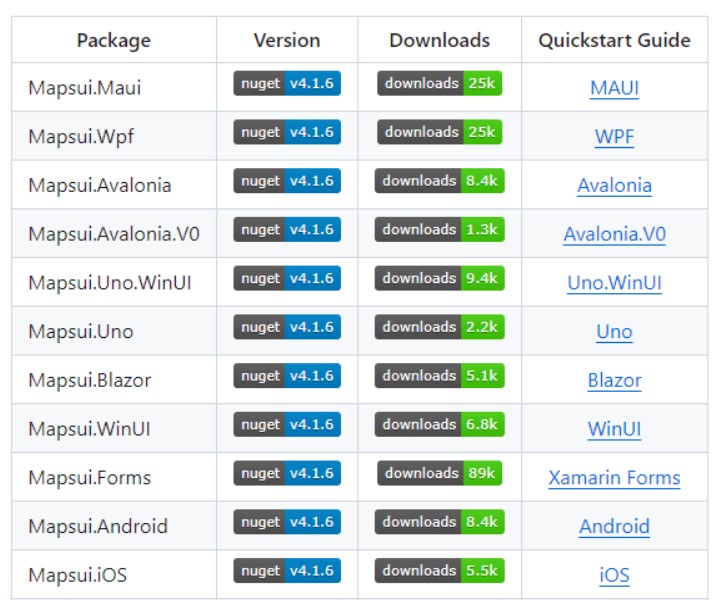Open the Avalonia quickstart guide
Image resolution: width=722 pixels, height=600 pixels.
614,186
